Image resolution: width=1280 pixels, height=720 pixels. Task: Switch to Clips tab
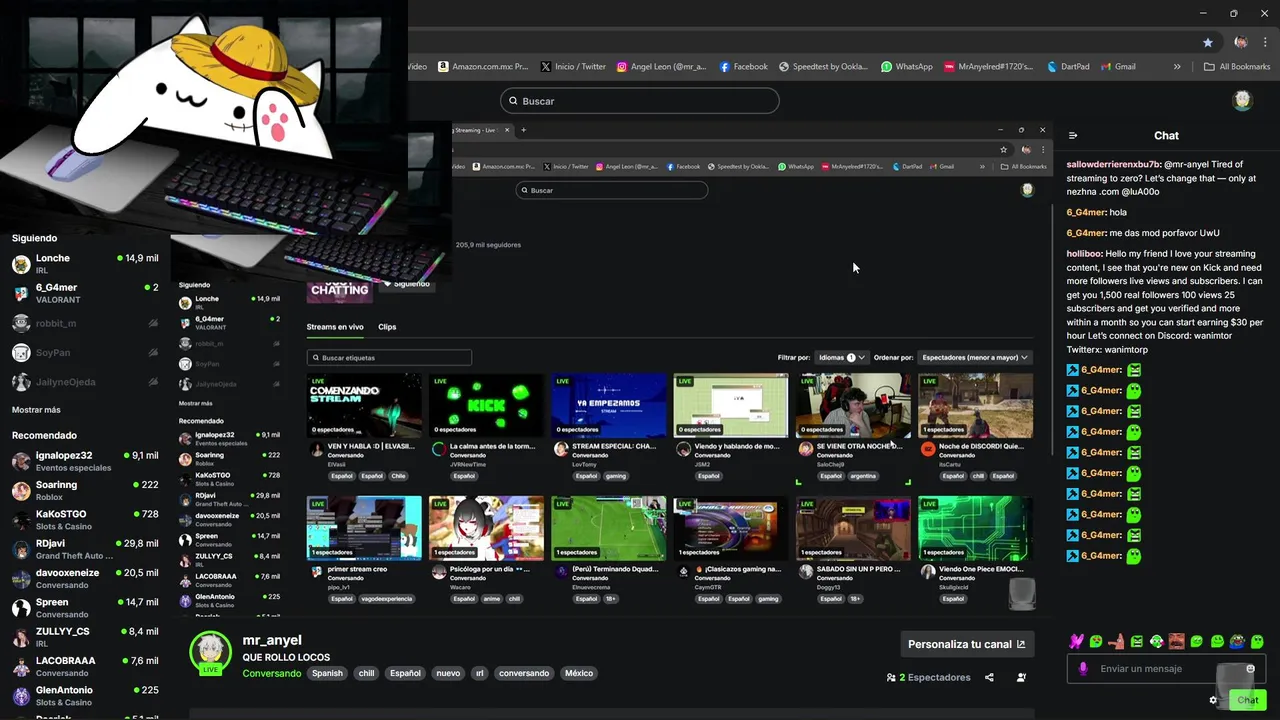click(x=387, y=327)
